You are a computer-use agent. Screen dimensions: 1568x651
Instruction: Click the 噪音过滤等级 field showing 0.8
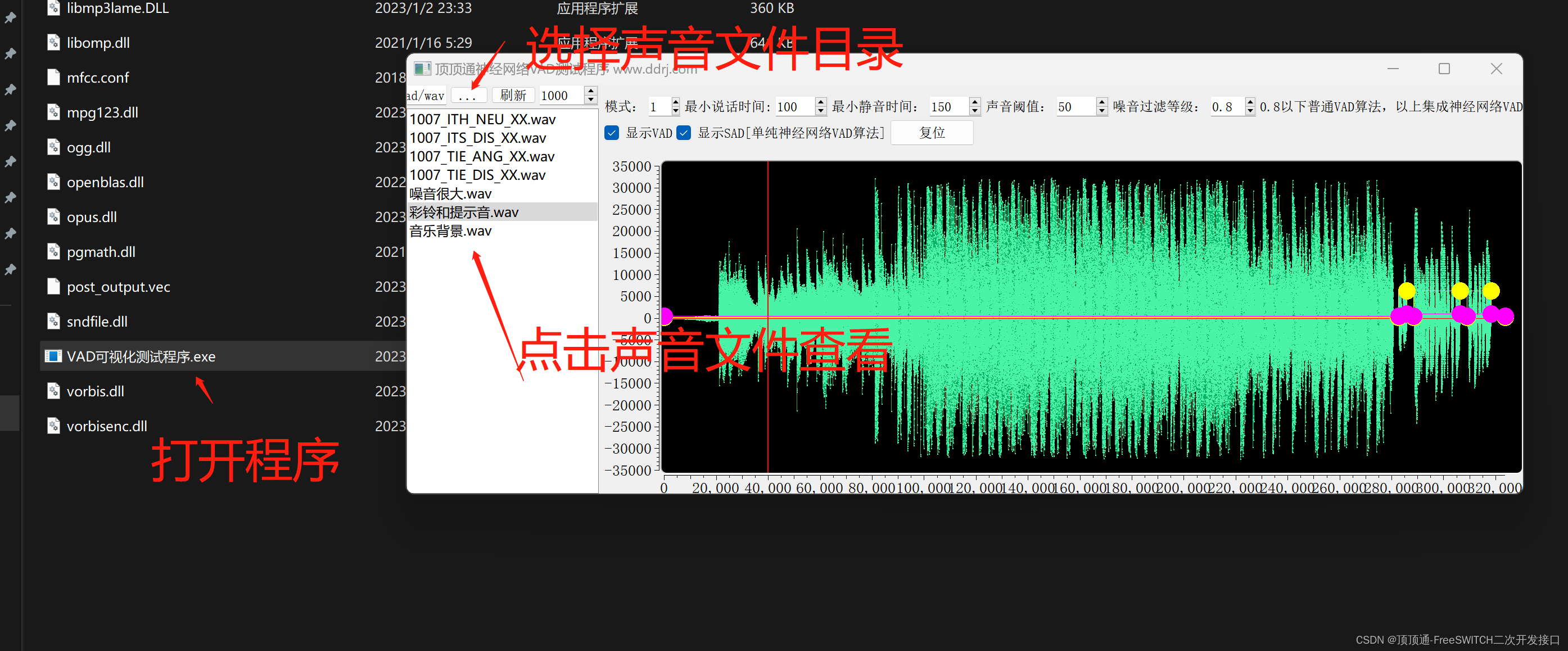[1227, 106]
